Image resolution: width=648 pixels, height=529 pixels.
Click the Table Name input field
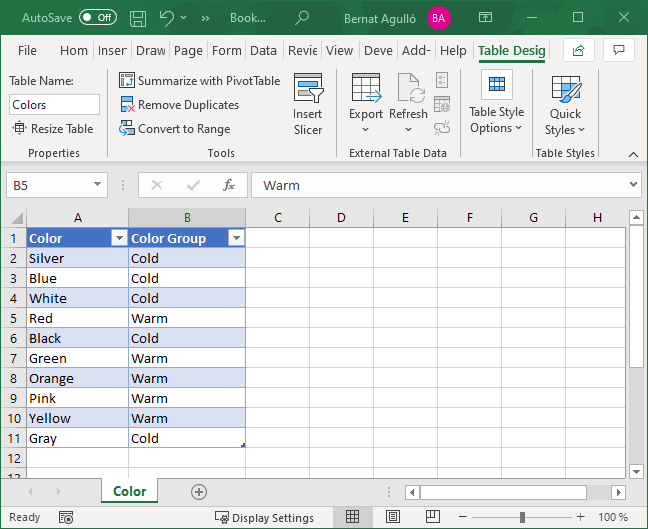[x=55, y=105]
